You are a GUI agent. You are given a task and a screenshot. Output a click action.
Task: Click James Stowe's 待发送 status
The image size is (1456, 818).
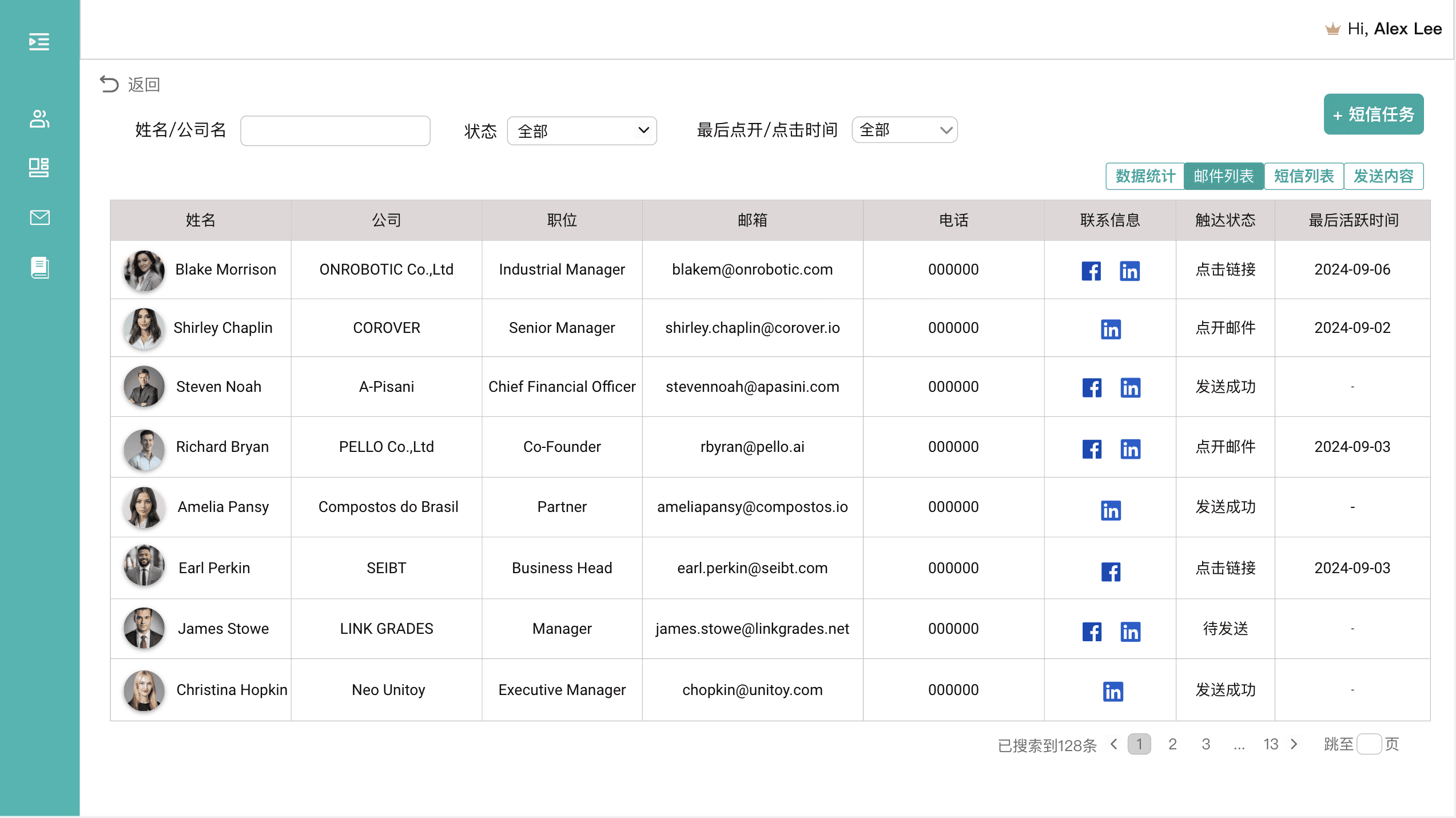point(1226,629)
